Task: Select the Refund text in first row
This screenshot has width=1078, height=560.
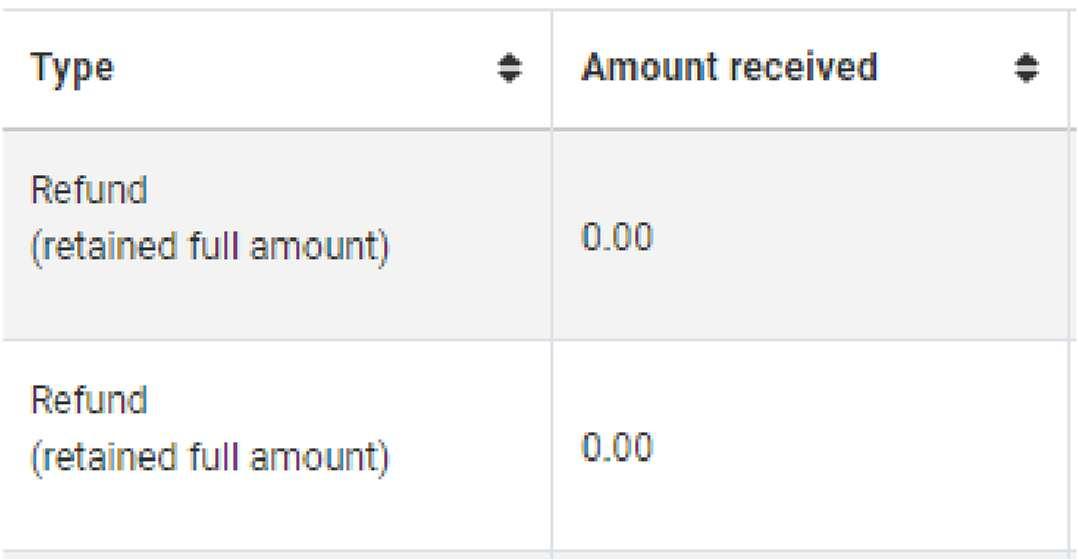Action: 89,190
